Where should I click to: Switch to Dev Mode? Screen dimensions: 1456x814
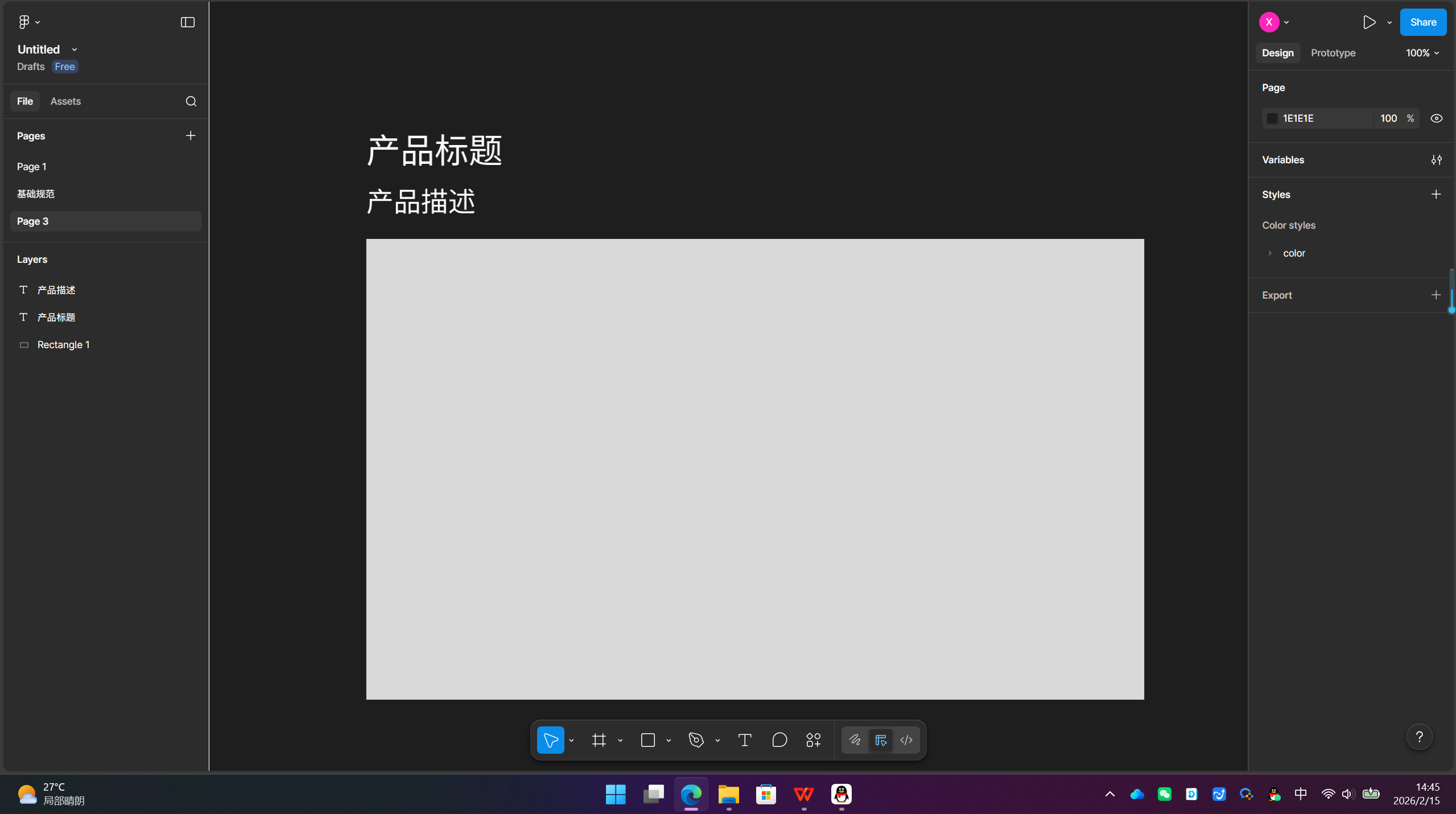pyautogui.click(x=905, y=740)
